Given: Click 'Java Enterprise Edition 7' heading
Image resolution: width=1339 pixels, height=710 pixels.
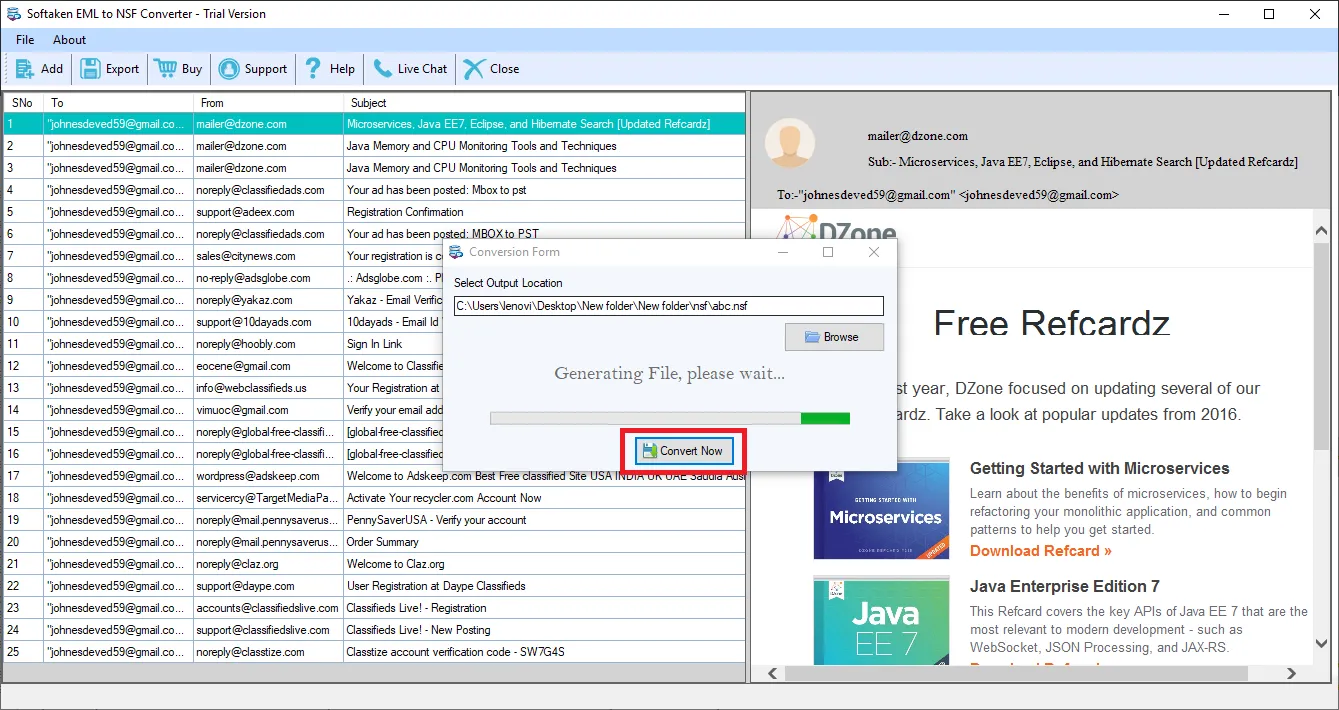Looking at the screenshot, I should point(1064,586).
